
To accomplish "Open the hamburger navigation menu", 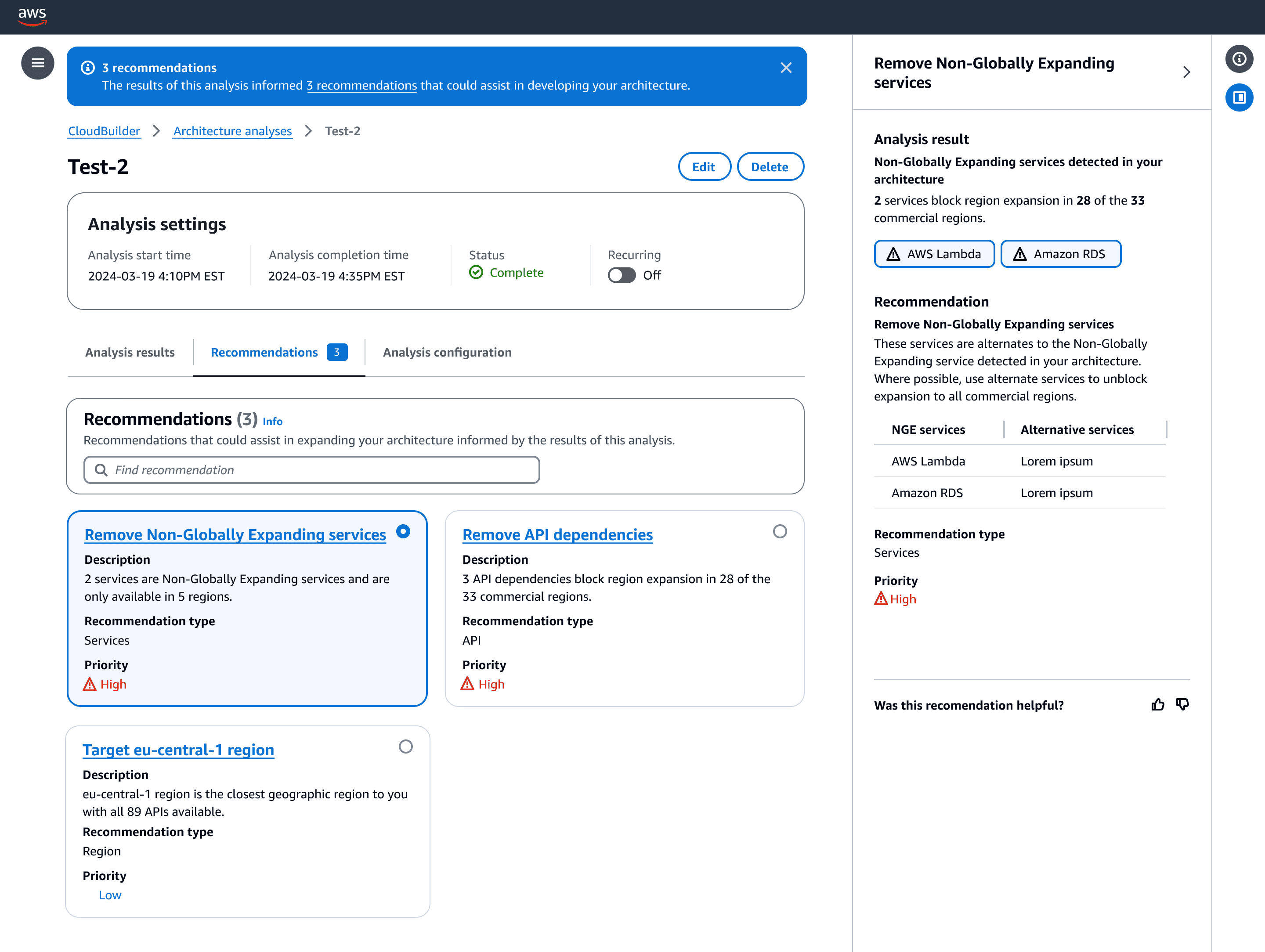I will click(38, 63).
